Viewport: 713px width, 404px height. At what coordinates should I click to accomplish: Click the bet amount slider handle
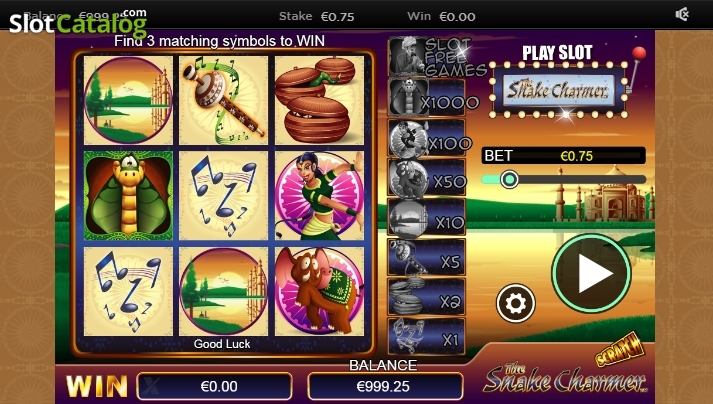coord(509,179)
